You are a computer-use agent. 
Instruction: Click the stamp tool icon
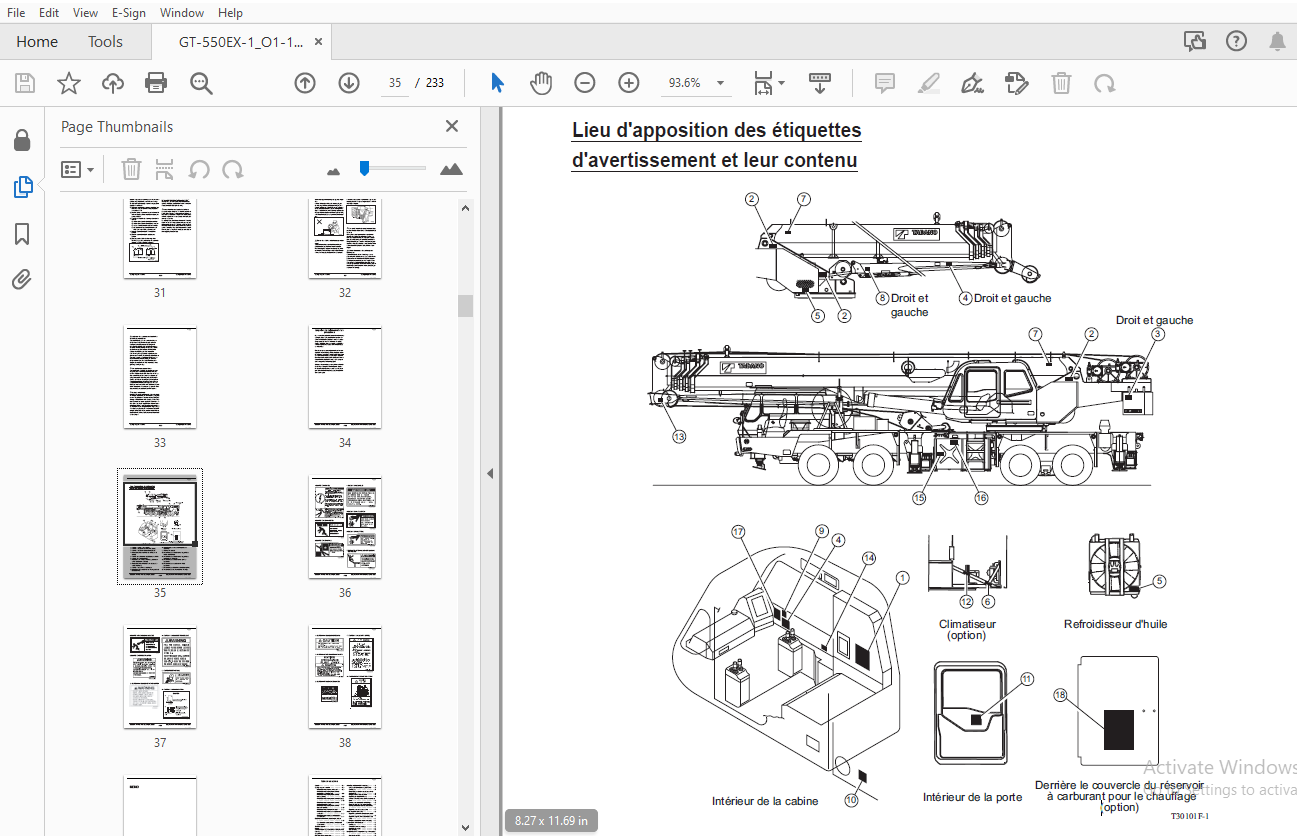click(x=1016, y=83)
